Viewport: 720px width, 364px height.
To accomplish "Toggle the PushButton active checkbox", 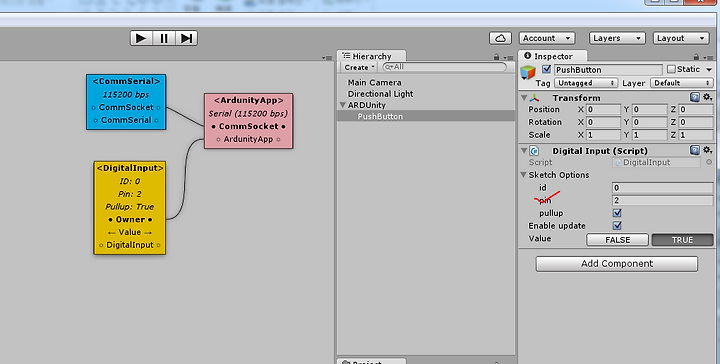I will [x=546, y=69].
